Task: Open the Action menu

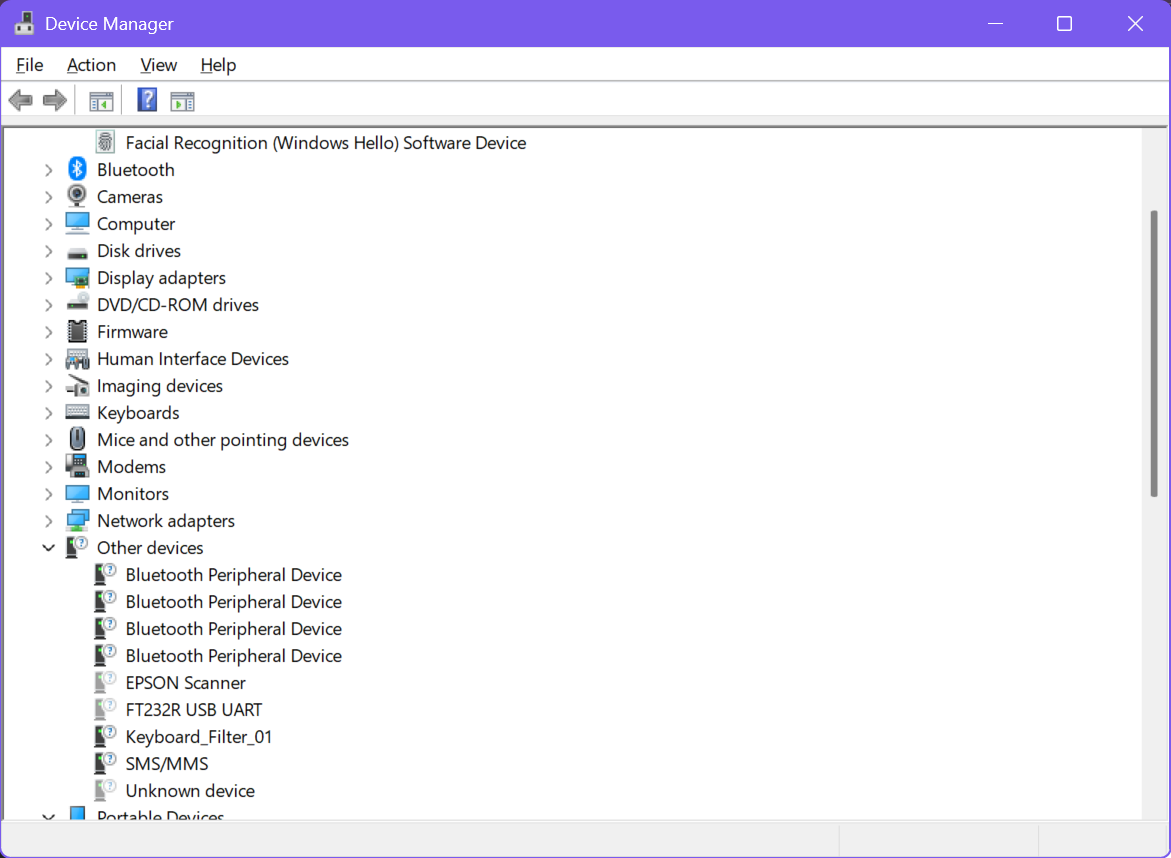Action: pyautogui.click(x=91, y=65)
